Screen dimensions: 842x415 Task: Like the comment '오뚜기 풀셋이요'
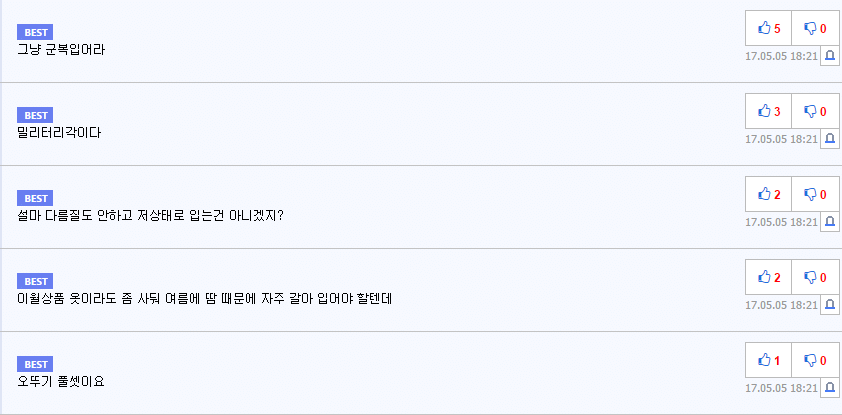768,360
